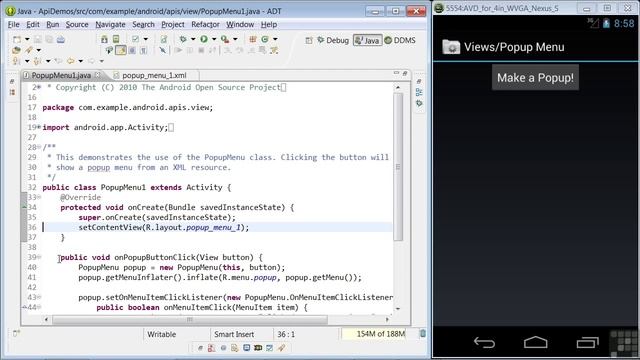
Task: Expand the folded imports at line 19
Action: pyautogui.click(x=39, y=127)
